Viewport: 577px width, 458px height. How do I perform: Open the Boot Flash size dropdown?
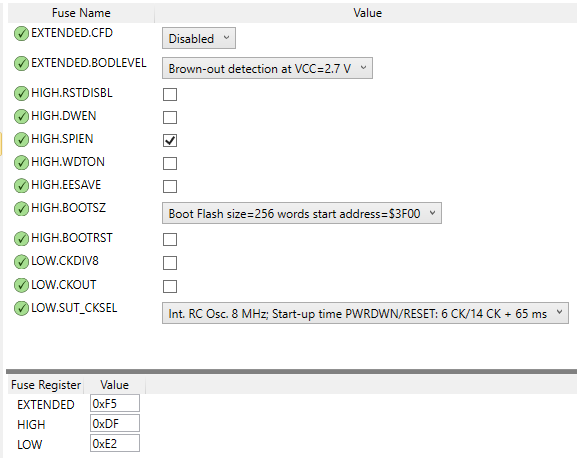point(302,213)
